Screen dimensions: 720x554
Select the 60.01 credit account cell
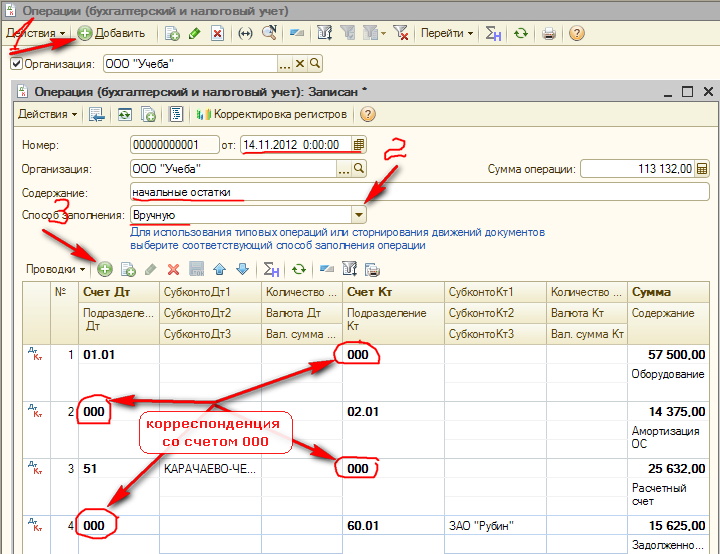[393, 526]
